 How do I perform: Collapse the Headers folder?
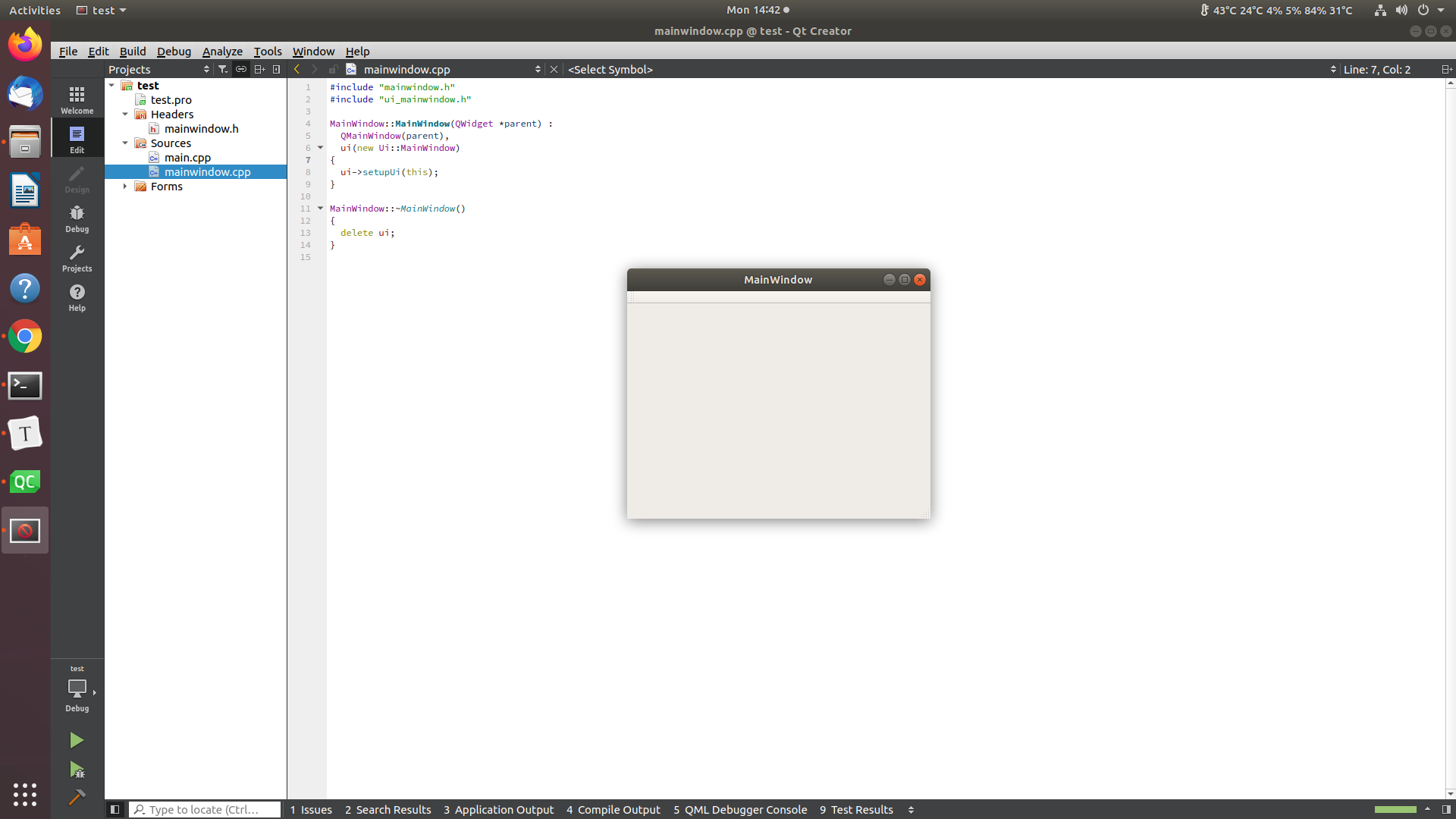[125, 115]
